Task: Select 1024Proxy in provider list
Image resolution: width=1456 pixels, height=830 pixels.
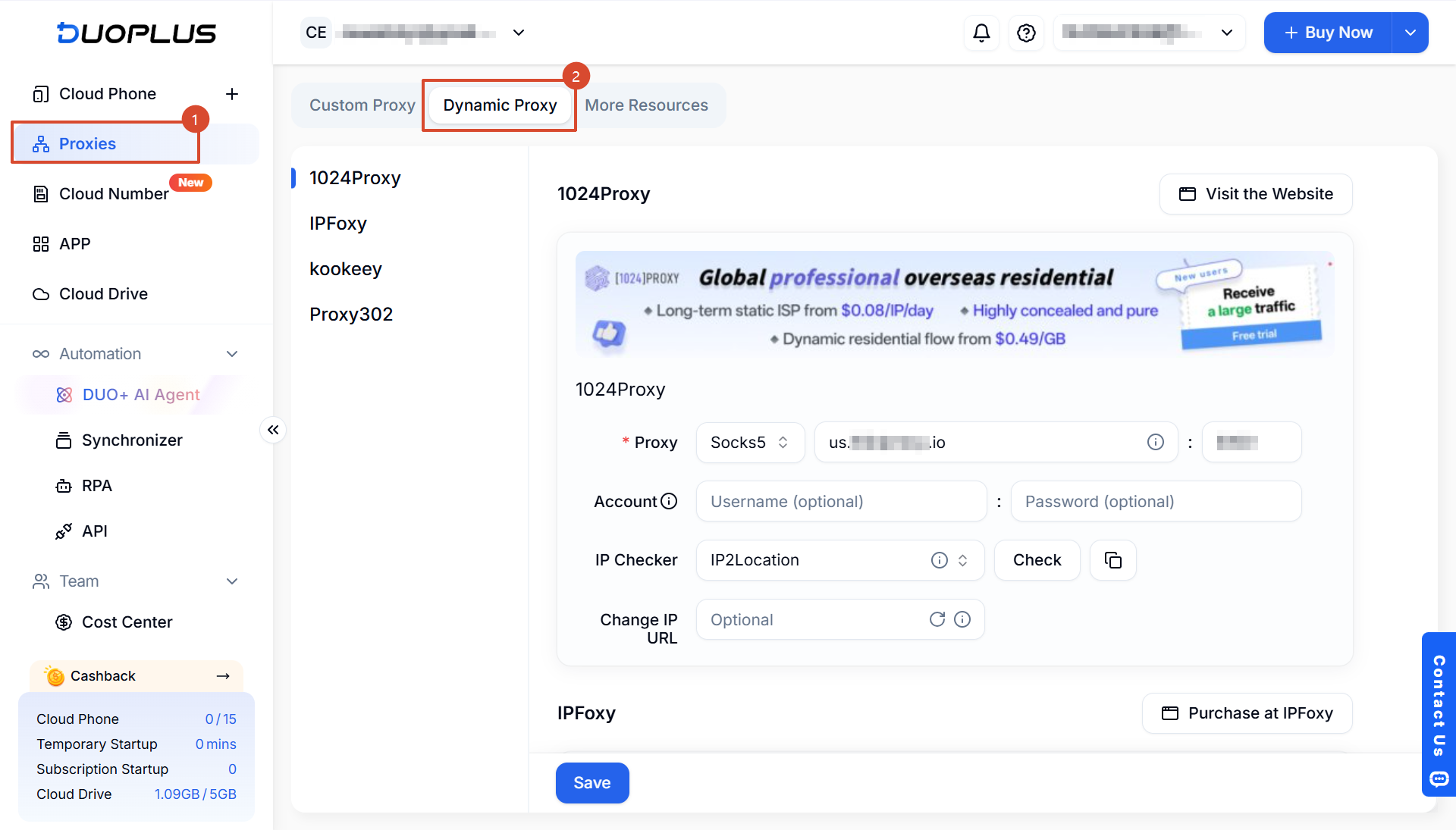Action: [x=355, y=178]
